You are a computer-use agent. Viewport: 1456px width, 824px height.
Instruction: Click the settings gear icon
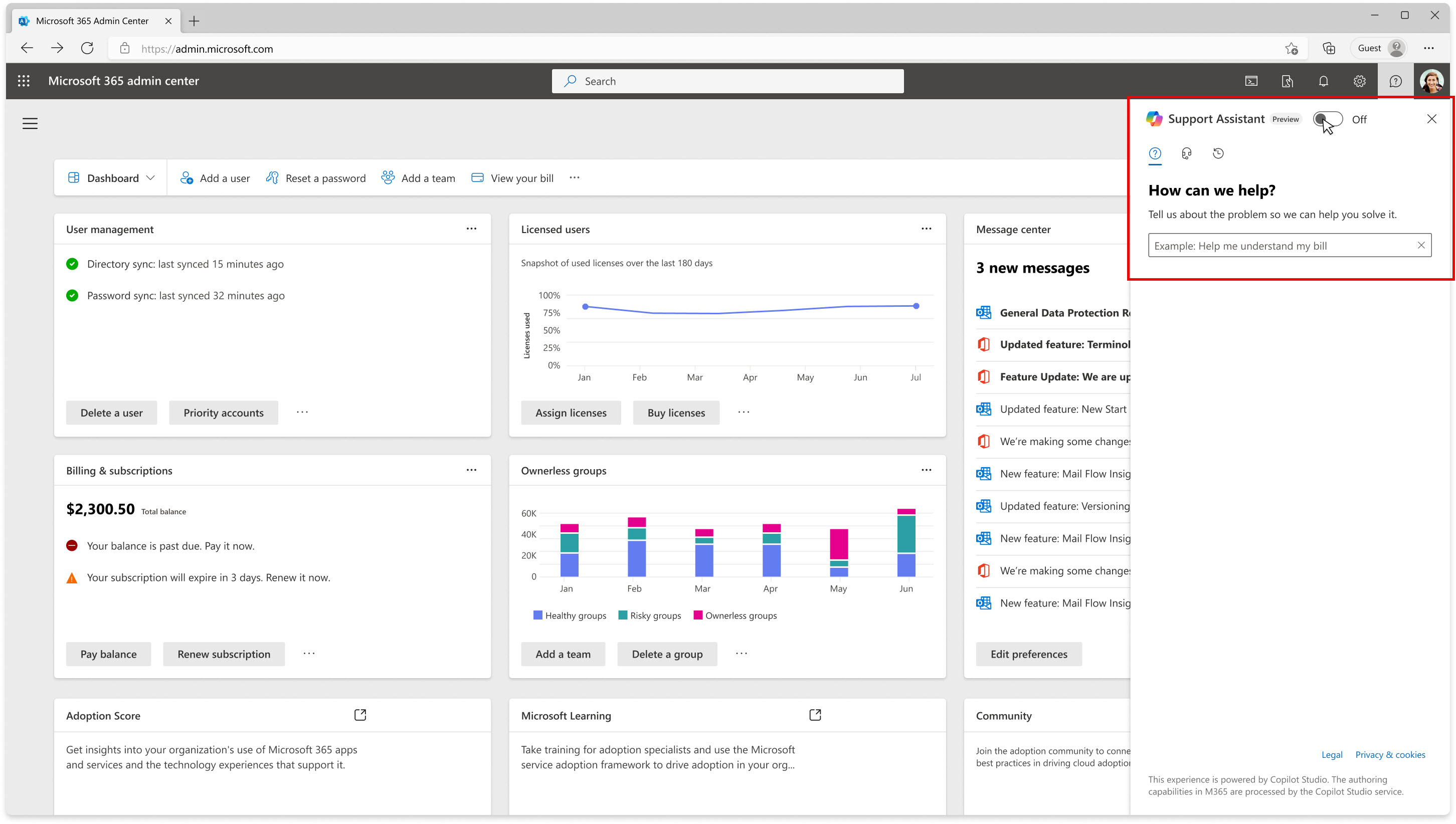click(1359, 81)
